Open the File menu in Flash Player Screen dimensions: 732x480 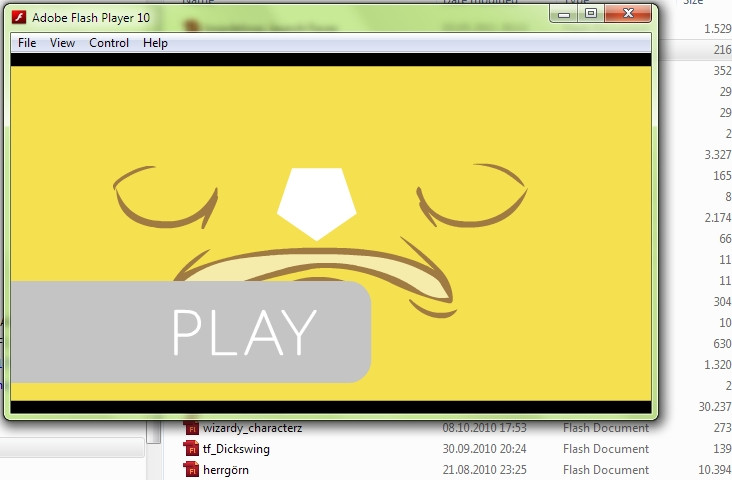(x=27, y=43)
